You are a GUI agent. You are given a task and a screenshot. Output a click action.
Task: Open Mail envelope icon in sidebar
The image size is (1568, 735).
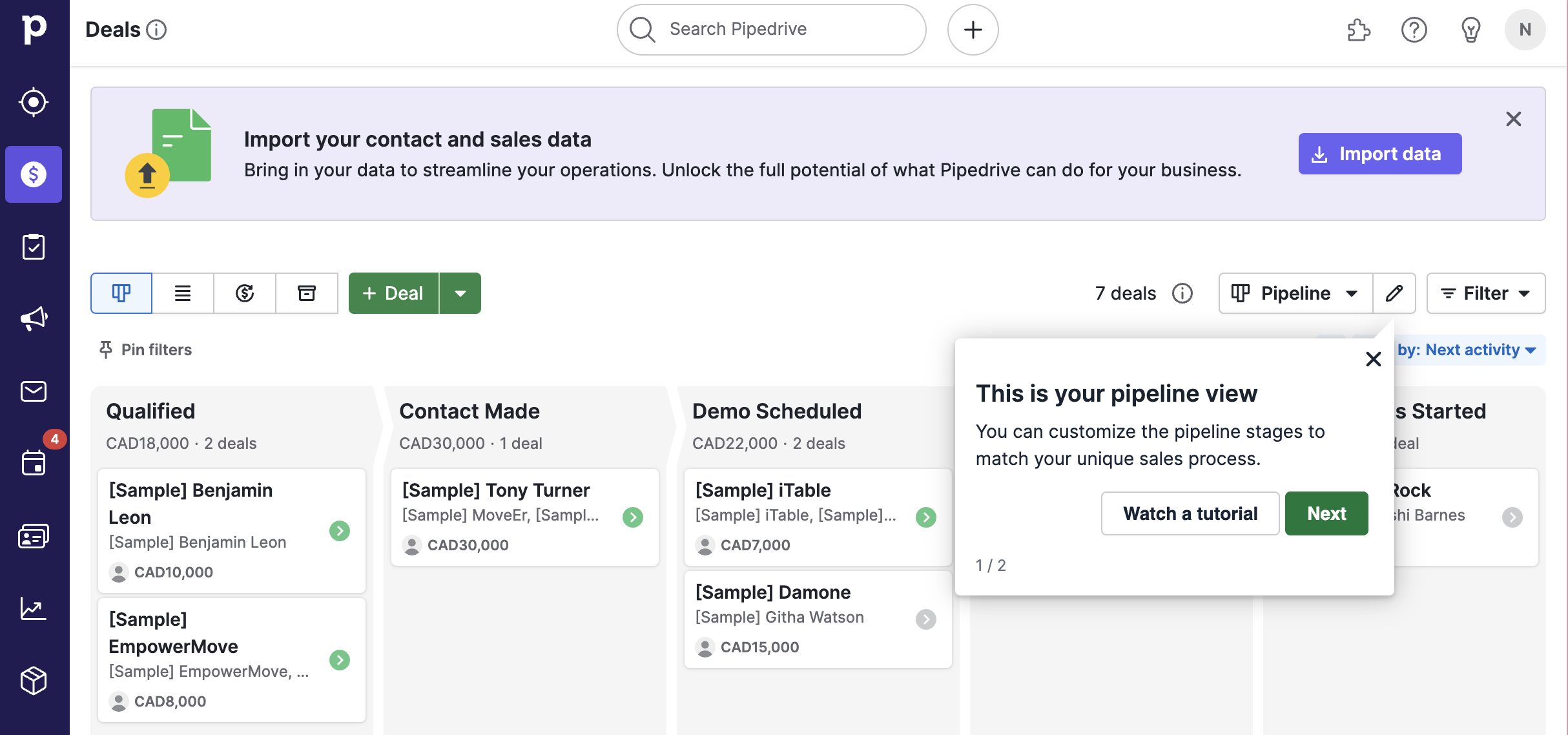(34, 391)
